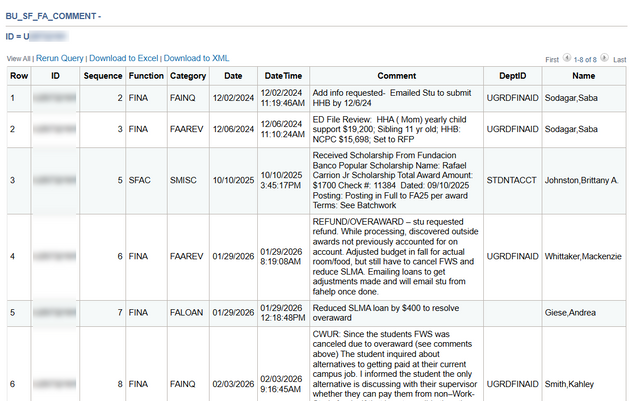636x401 pixels.
Task: Click the Category column header
Action: [188, 76]
